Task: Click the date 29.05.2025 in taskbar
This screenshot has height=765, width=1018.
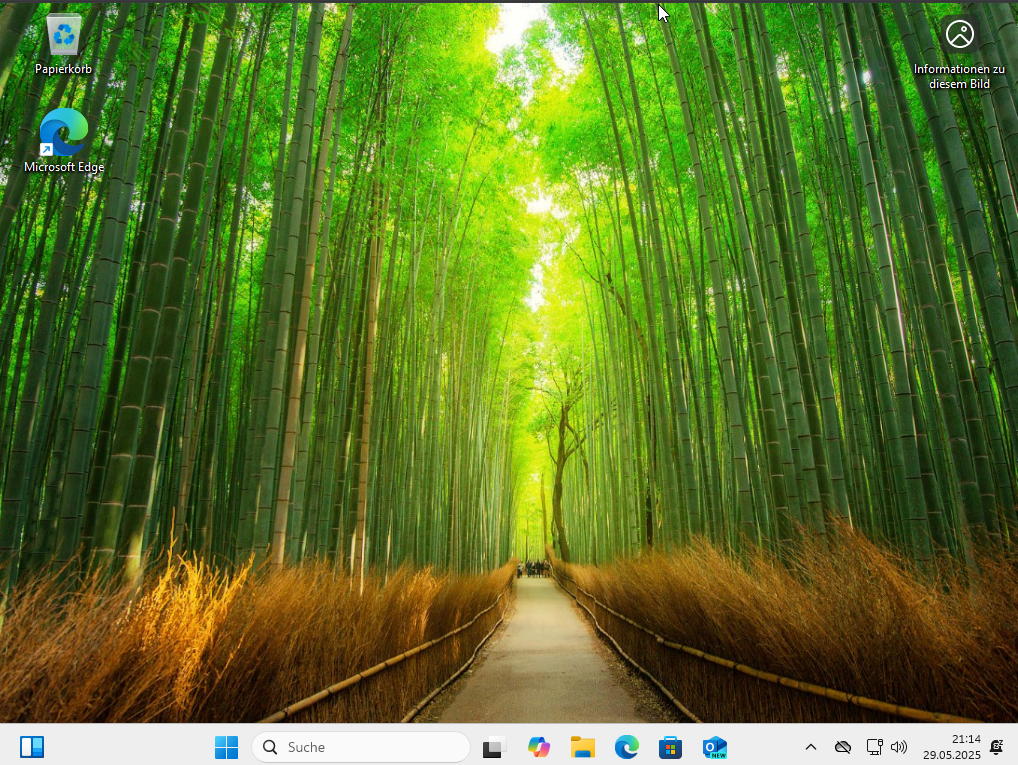Action: 951,755
